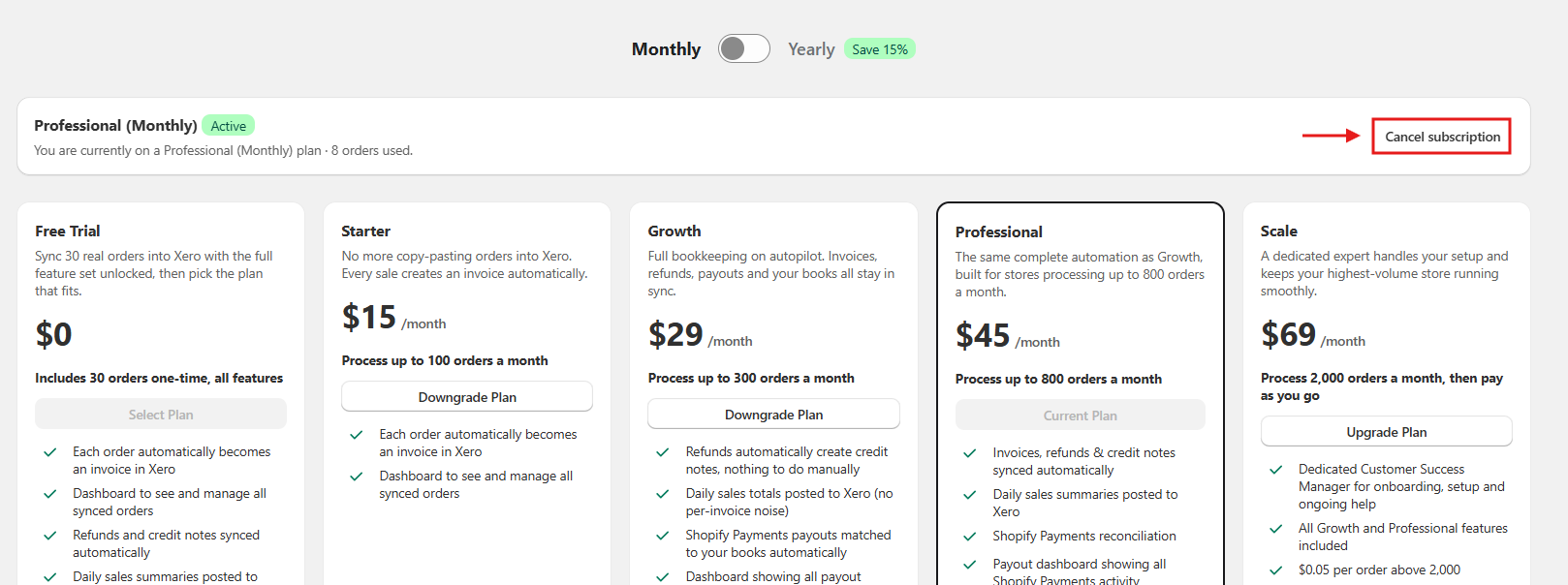Image resolution: width=1568 pixels, height=585 pixels.
Task: Click checkmark next to Shopify Payments reconciliation
Action: pos(969,537)
